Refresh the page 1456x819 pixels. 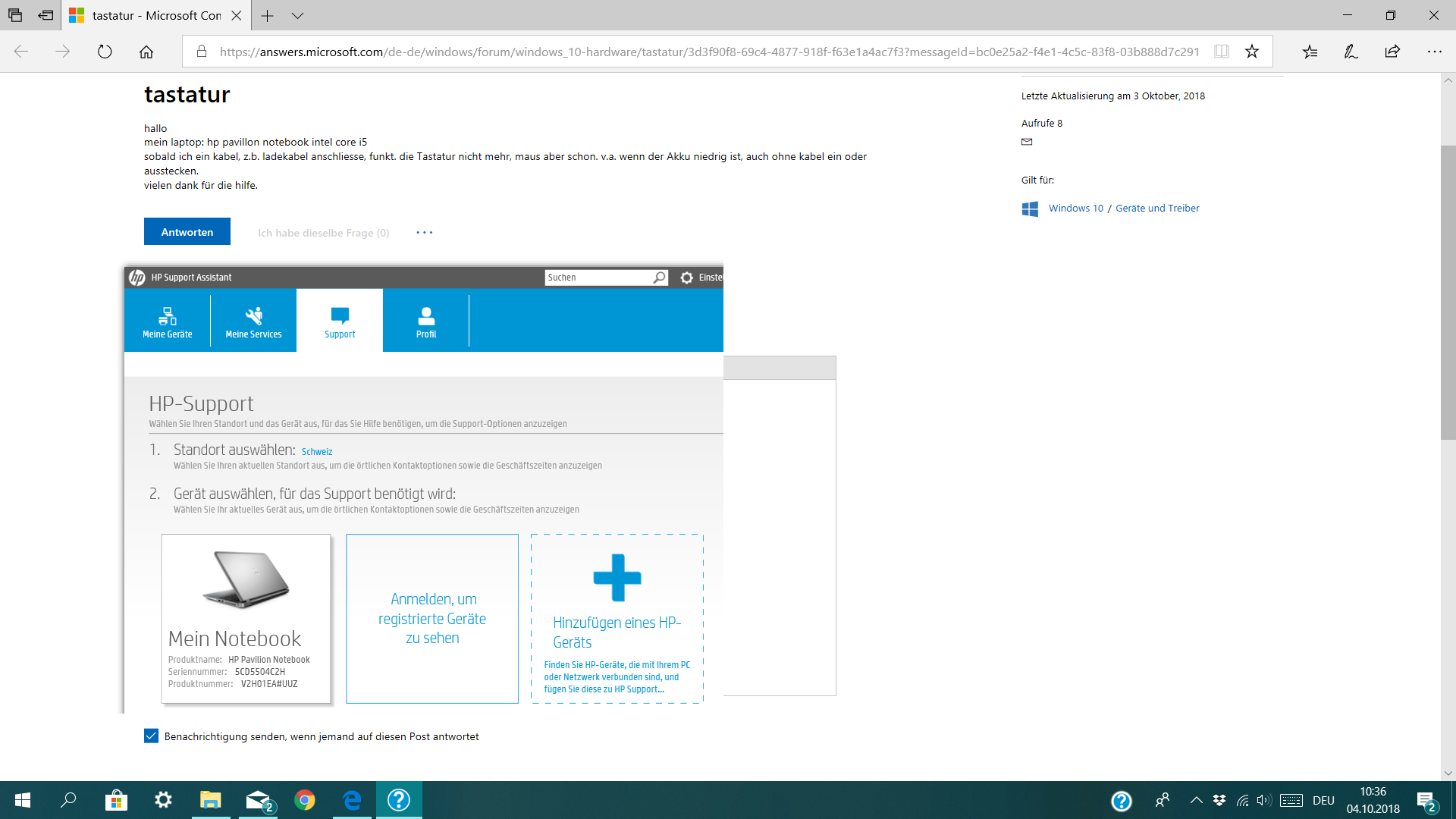[x=105, y=52]
